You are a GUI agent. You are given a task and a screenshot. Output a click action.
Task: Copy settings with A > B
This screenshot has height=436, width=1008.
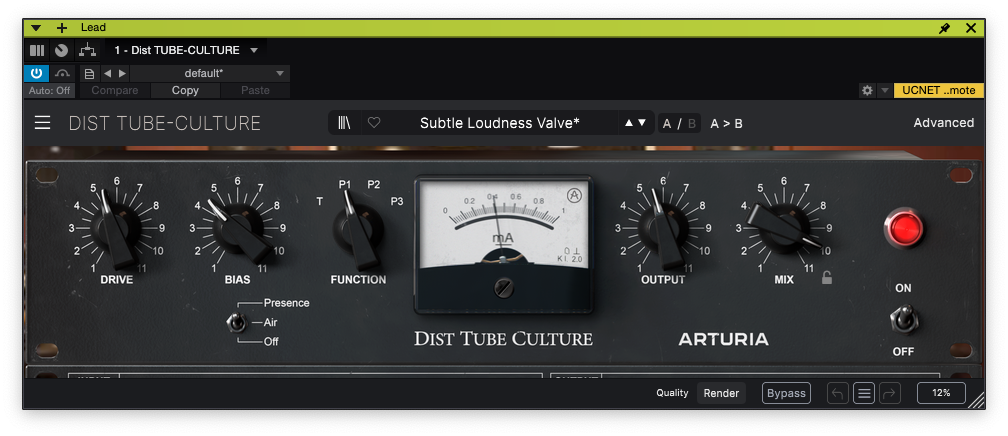726,123
